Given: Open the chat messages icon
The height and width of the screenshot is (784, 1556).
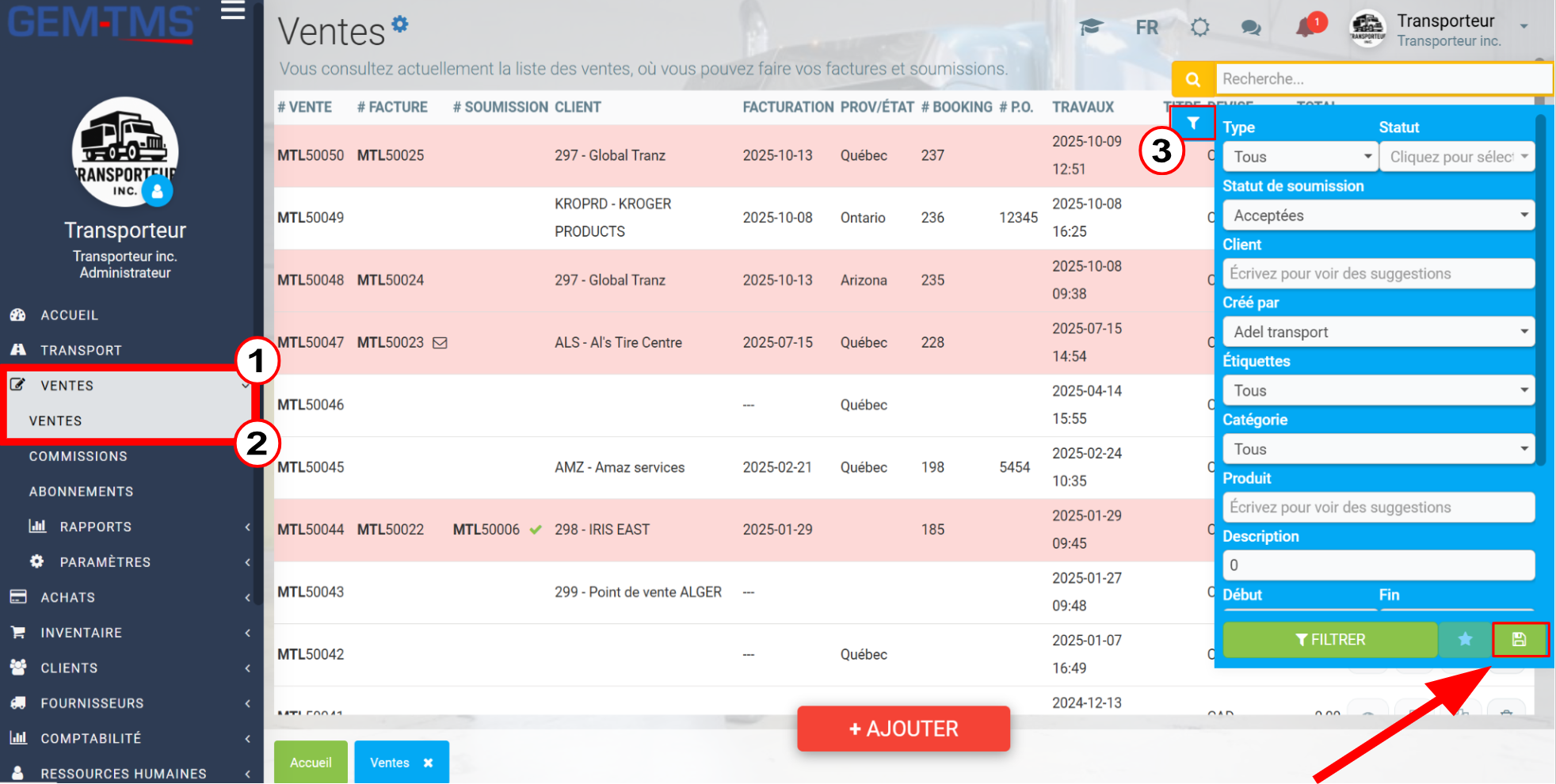Looking at the screenshot, I should tap(1251, 28).
